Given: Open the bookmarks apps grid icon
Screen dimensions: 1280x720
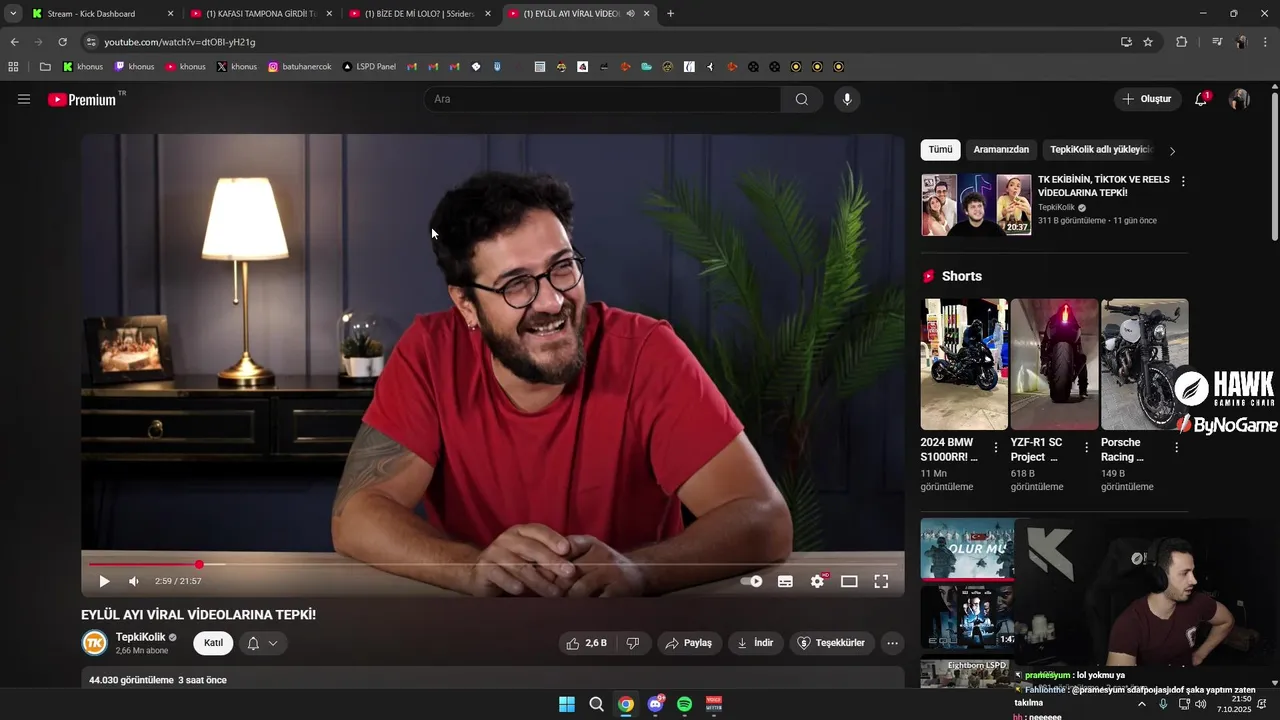Looking at the screenshot, I should [13, 67].
